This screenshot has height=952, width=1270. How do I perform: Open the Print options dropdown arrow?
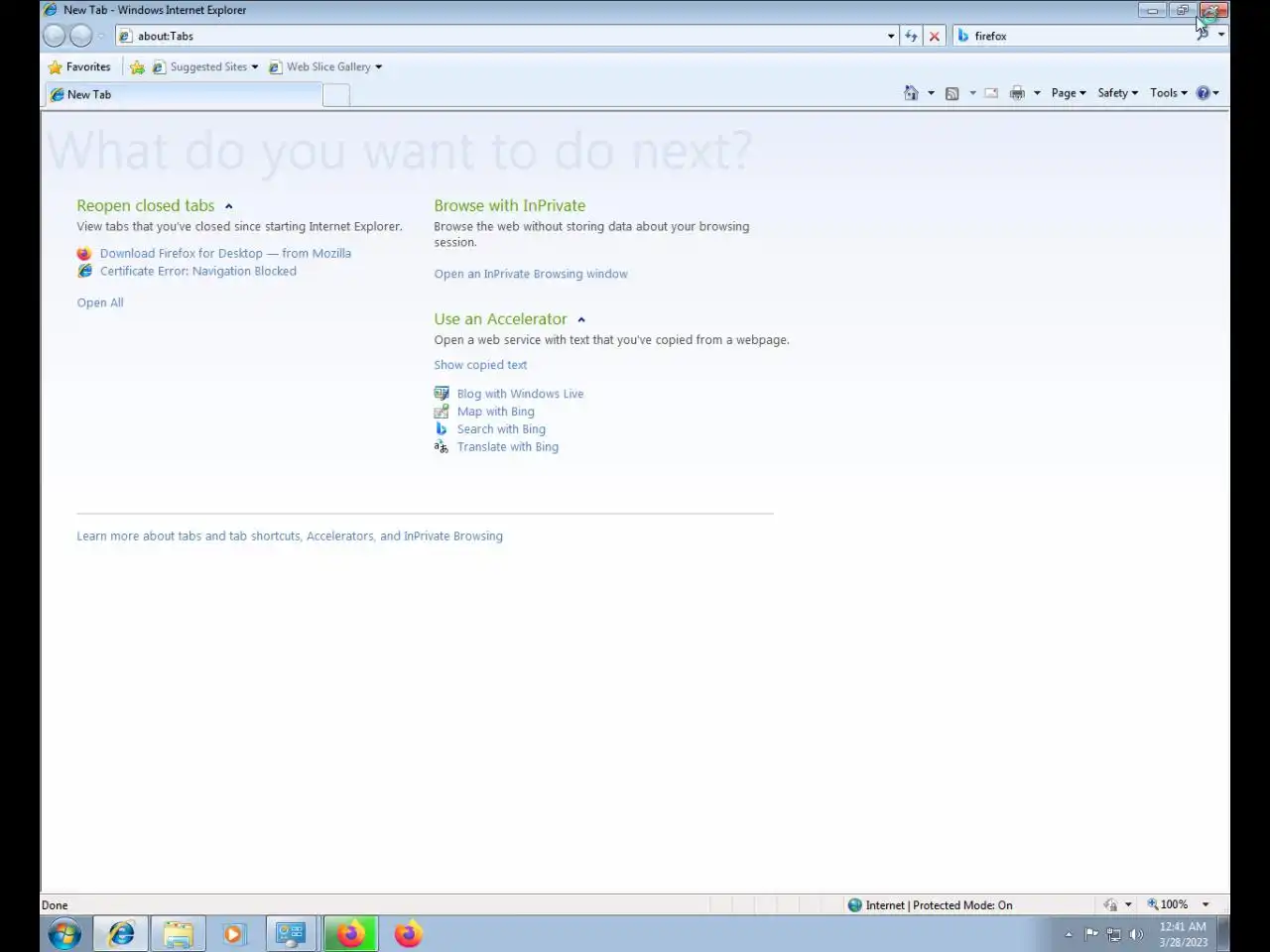1037,93
